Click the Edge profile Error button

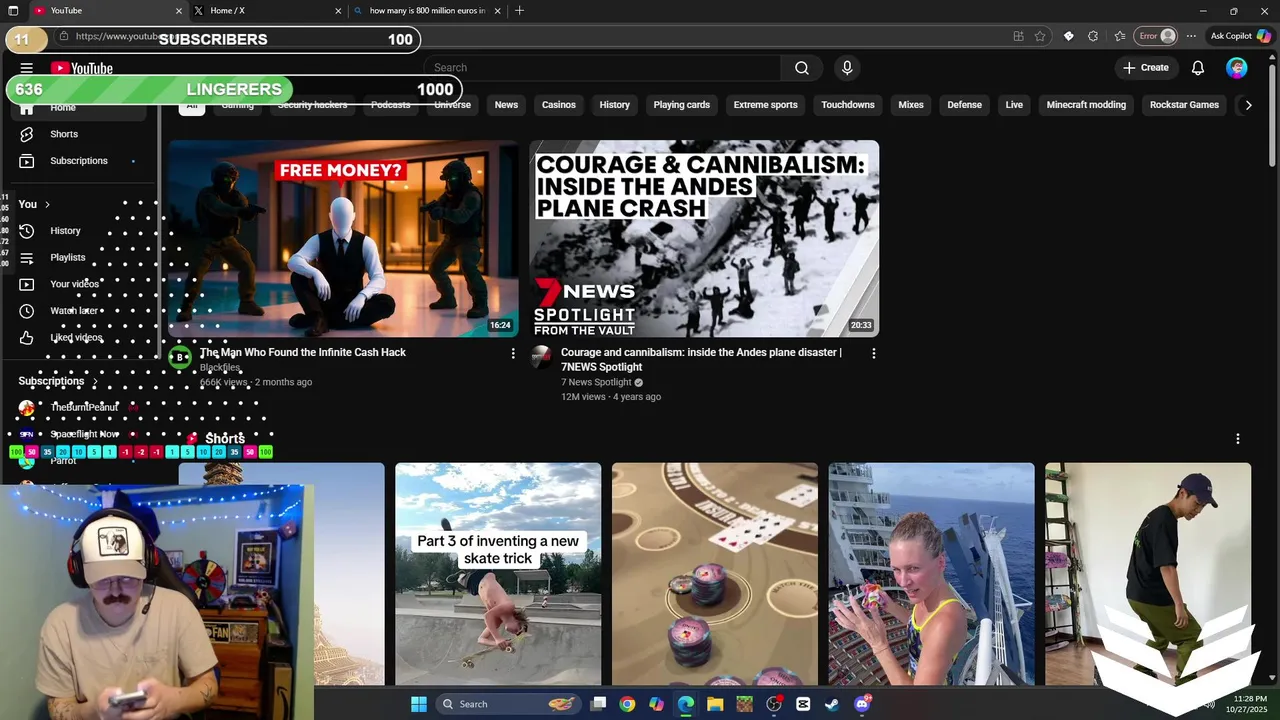click(1157, 36)
